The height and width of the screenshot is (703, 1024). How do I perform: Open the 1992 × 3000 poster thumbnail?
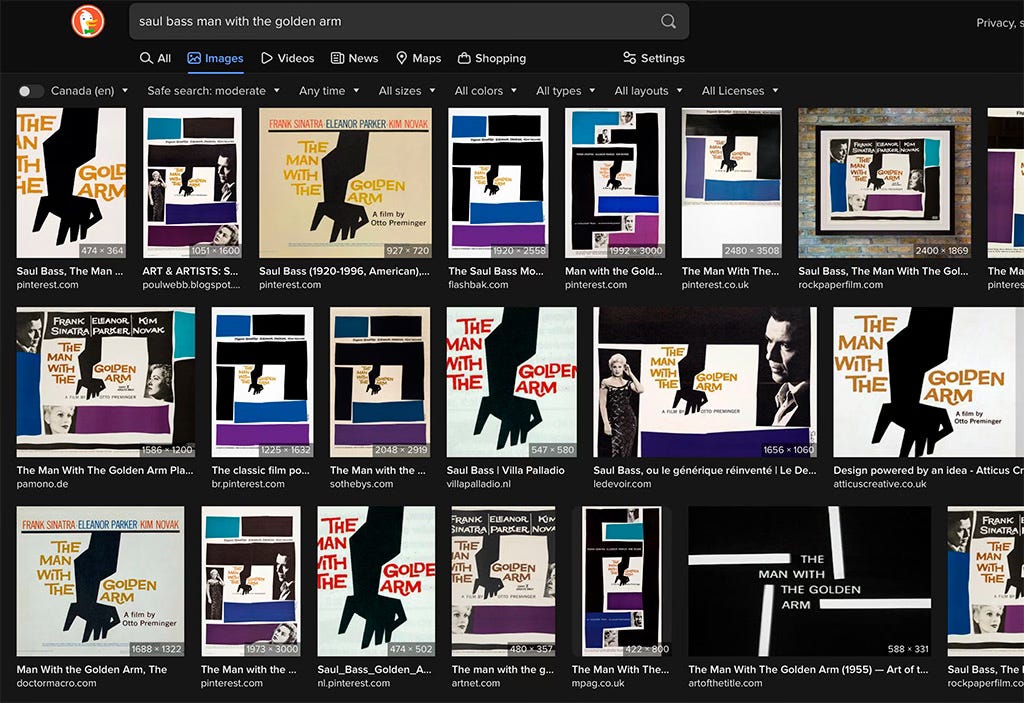615,183
